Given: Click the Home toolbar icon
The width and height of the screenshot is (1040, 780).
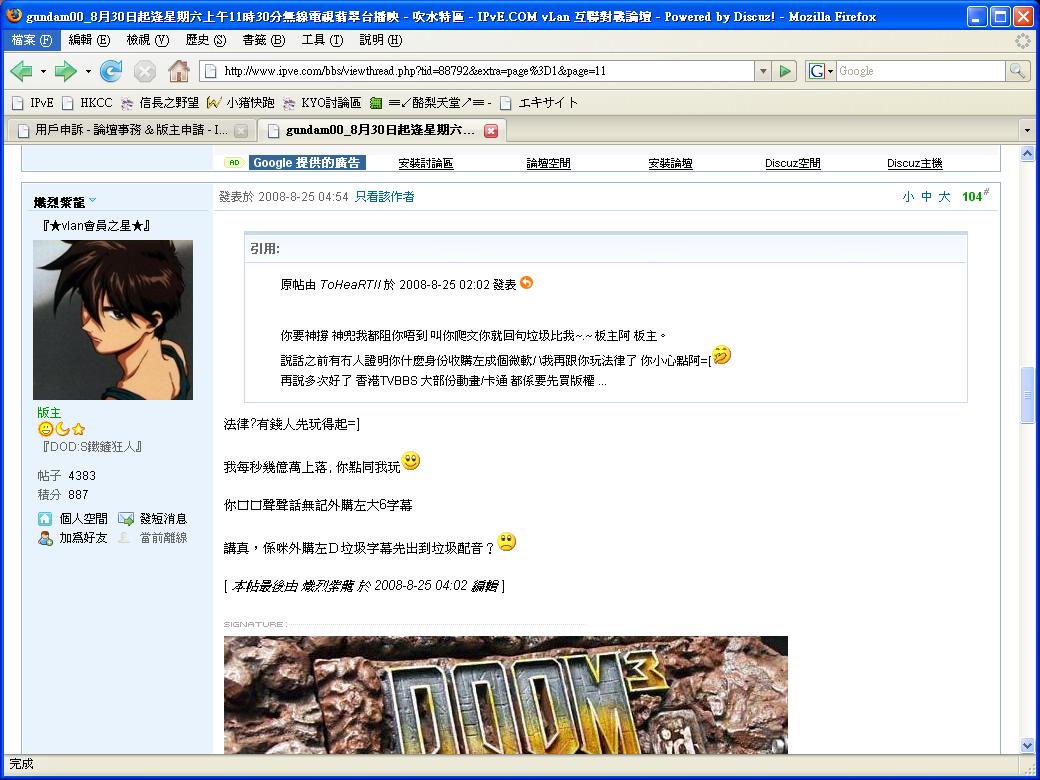Looking at the screenshot, I should pos(179,71).
